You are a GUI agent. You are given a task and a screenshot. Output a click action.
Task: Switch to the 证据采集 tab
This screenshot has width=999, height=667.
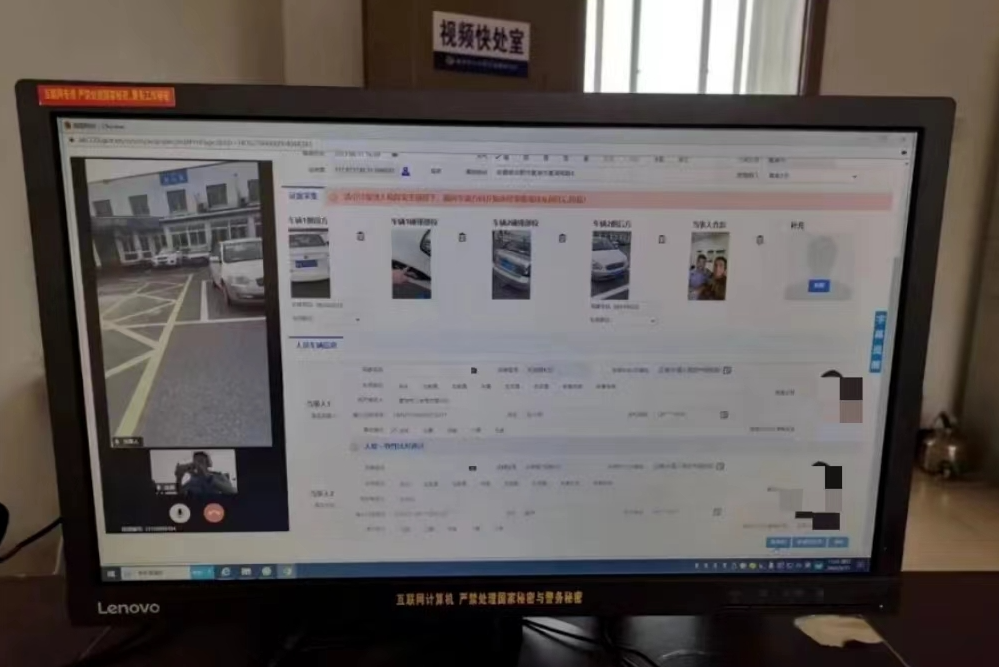tap(303, 196)
